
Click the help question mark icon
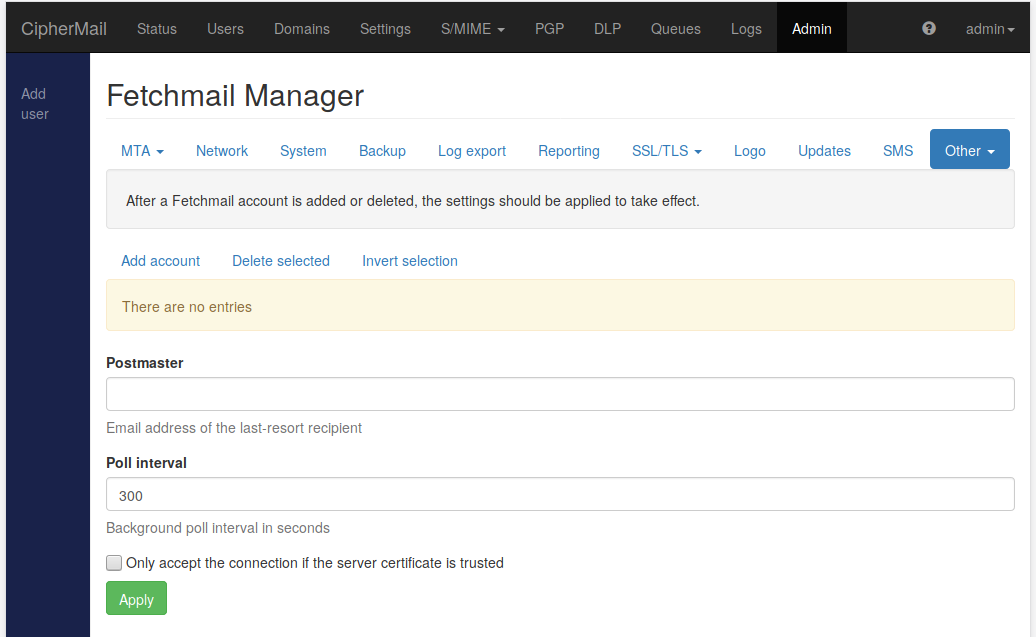928,28
